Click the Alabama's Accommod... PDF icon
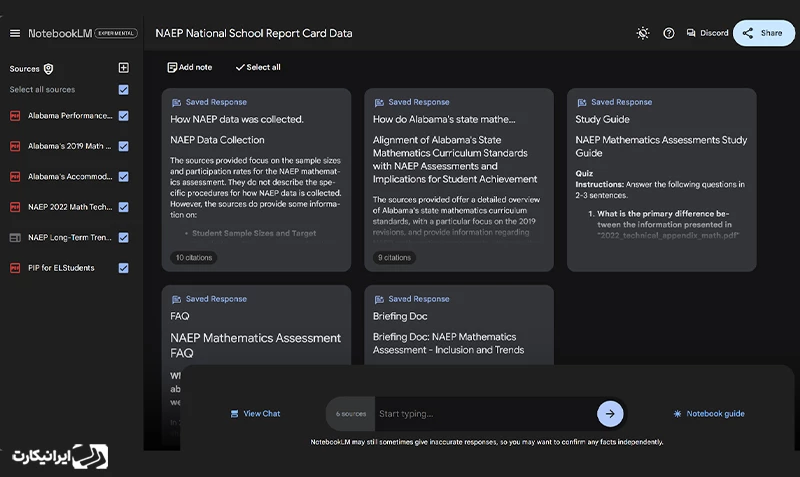The image size is (800, 477). (15, 177)
